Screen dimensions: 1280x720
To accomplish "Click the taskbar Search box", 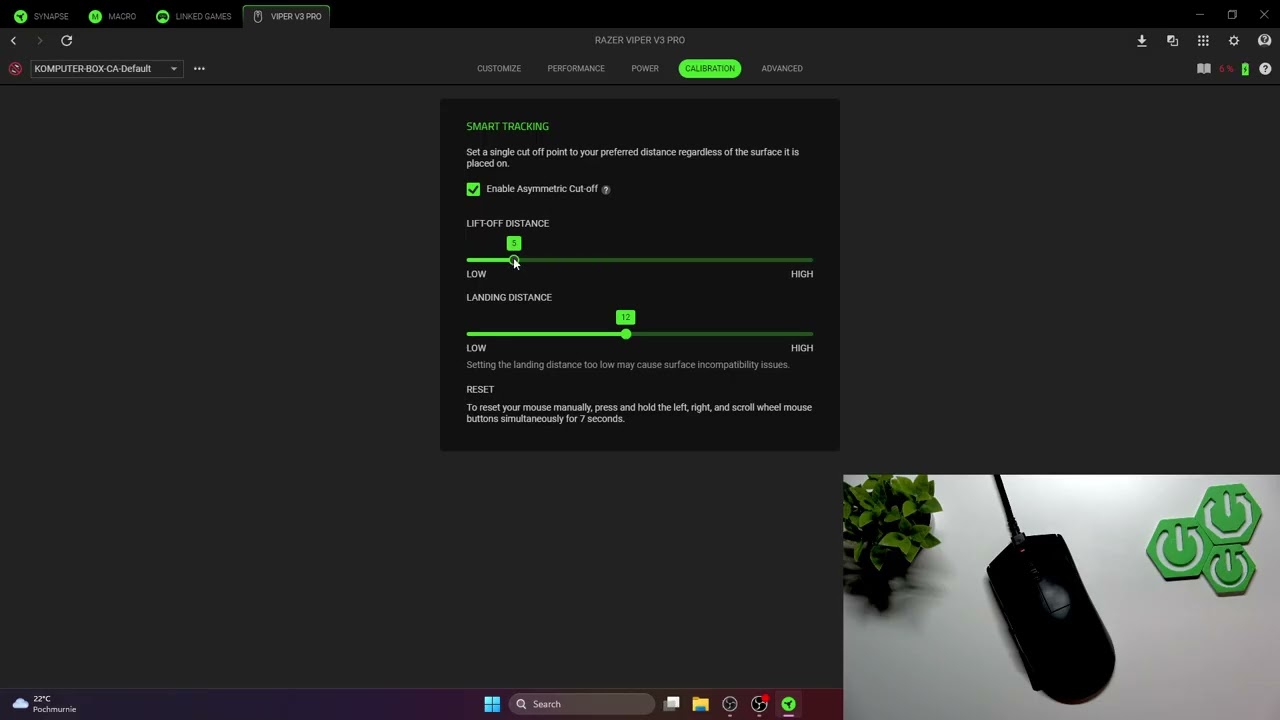I will click(x=582, y=704).
